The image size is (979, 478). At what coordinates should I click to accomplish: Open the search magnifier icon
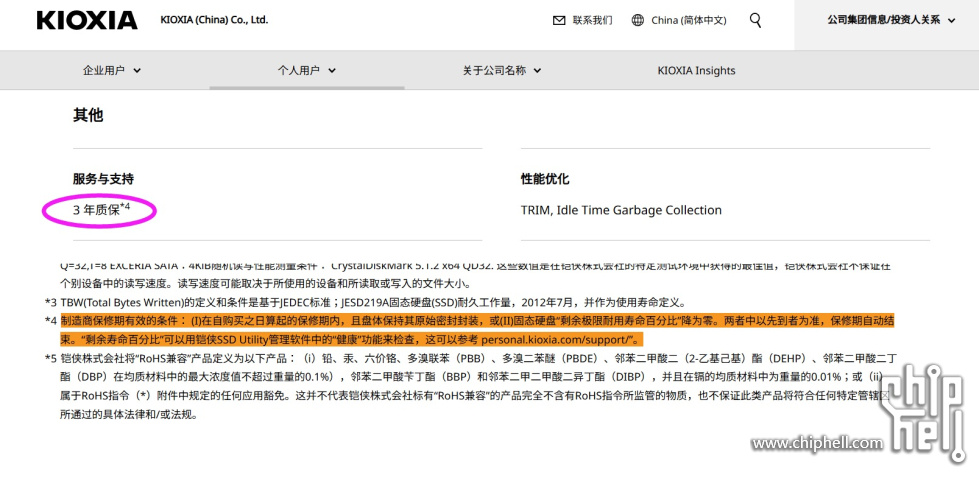point(755,21)
